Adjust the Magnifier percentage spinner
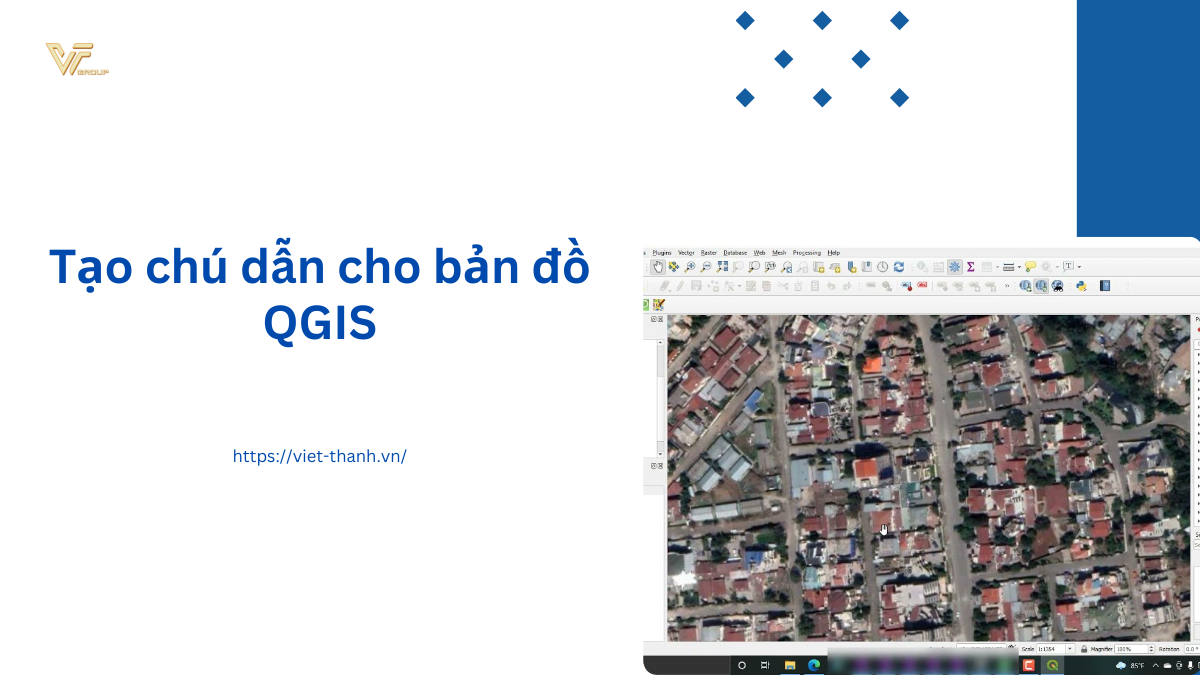 (x=1150, y=649)
